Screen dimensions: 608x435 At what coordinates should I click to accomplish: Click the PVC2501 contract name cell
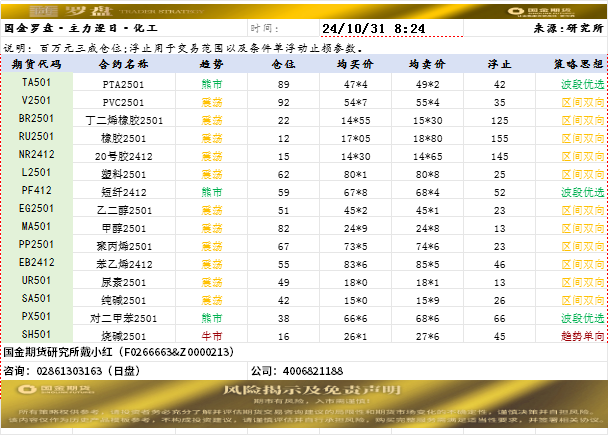tap(124, 102)
